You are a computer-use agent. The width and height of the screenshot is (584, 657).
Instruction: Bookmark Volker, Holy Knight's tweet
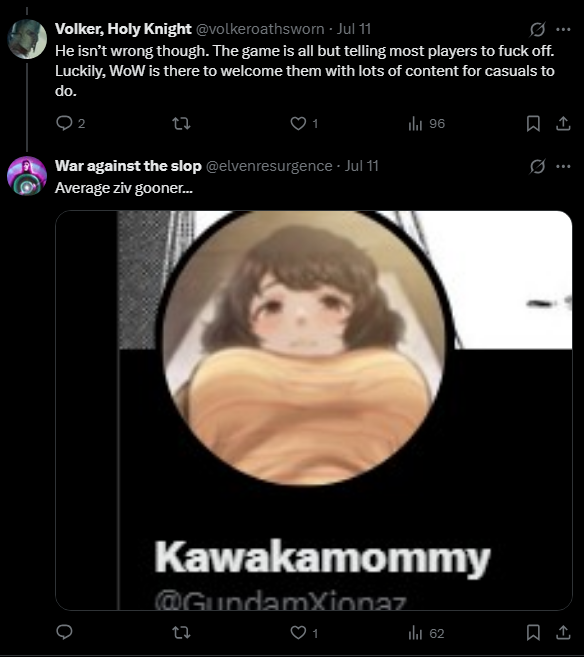click(x=533, y=123)
